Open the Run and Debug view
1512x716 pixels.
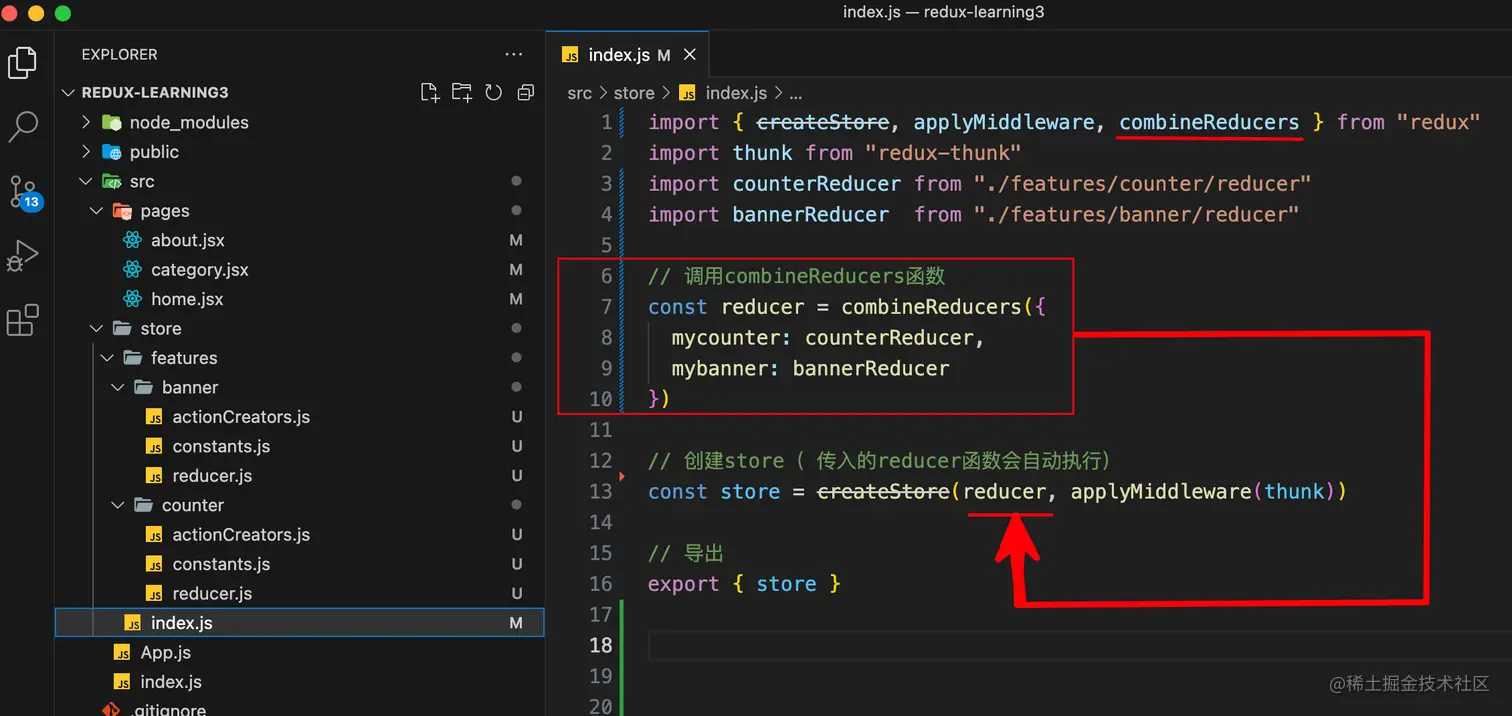coord(22,256)
